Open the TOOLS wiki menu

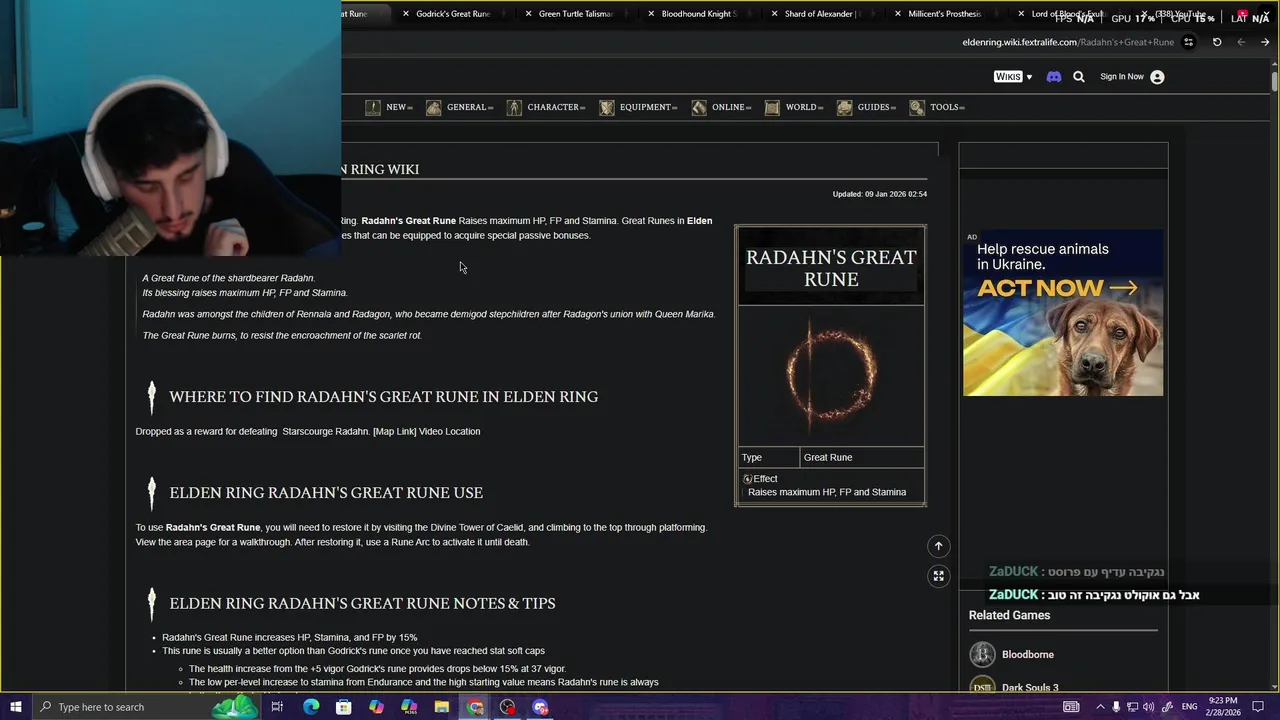point(937,107)
